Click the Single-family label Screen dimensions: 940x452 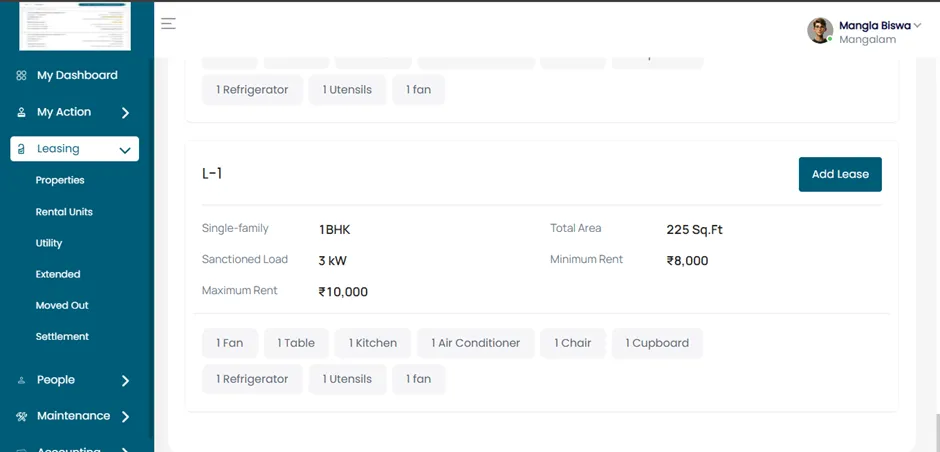coord(235,228)
